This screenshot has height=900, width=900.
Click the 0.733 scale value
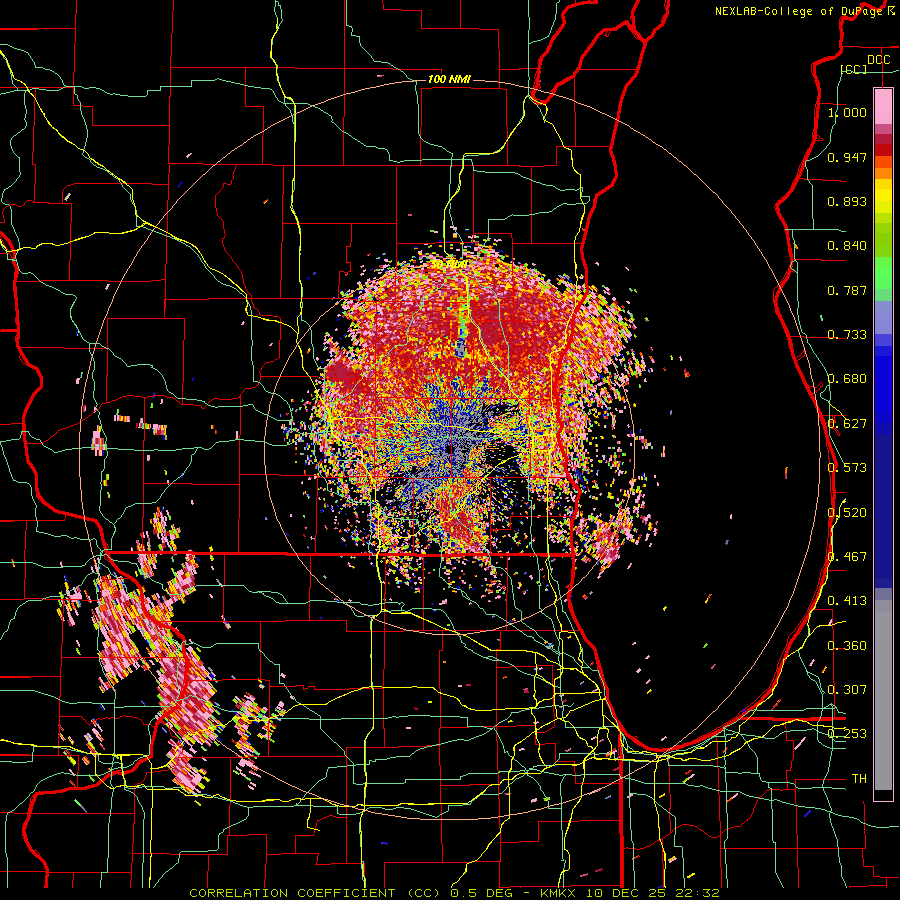pyautogui.click(x=847, y=335)
